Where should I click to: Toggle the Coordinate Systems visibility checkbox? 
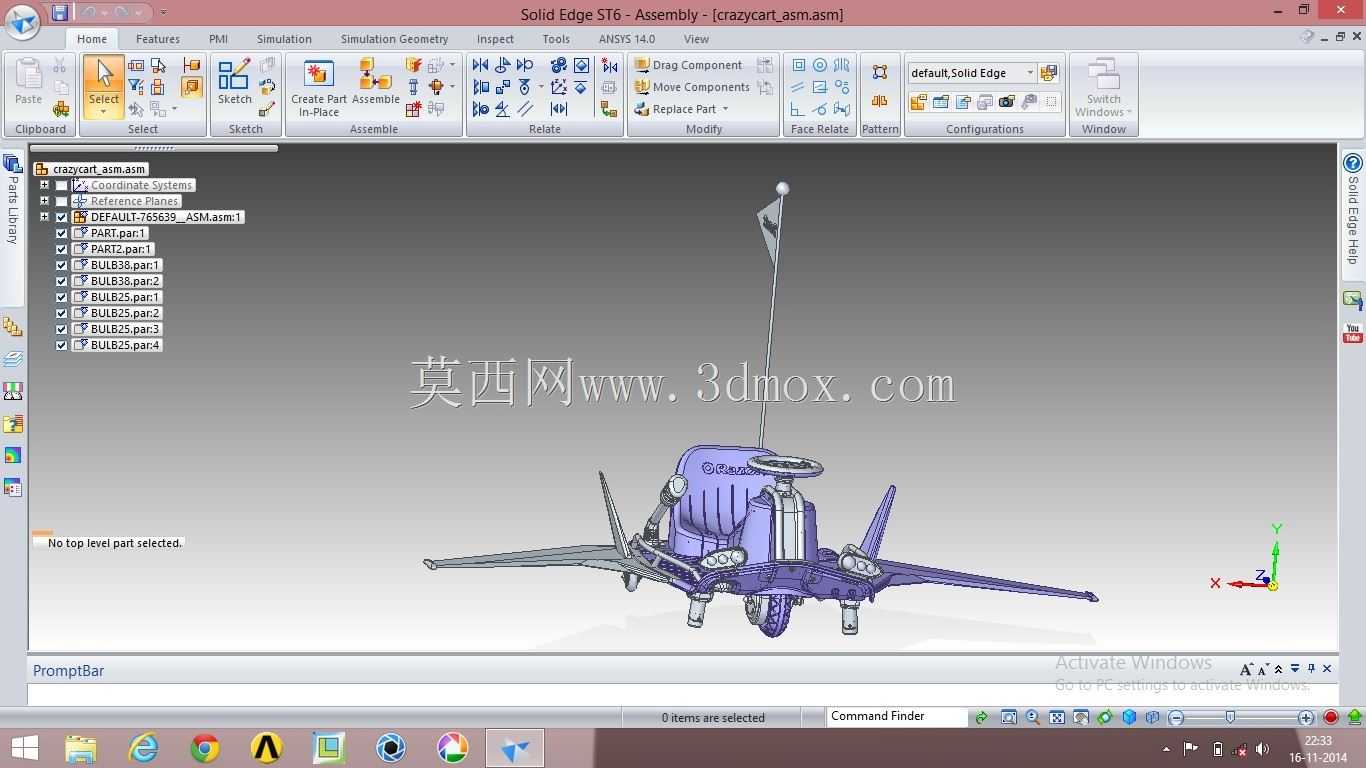pos(62,185)
